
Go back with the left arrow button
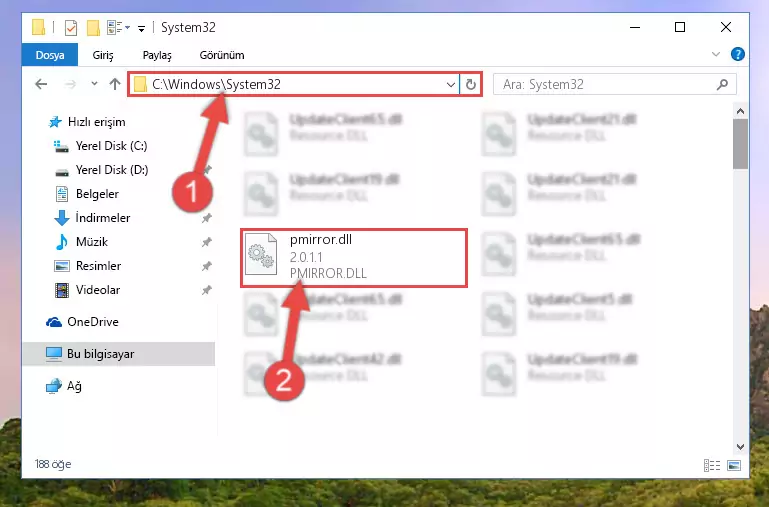41,84
